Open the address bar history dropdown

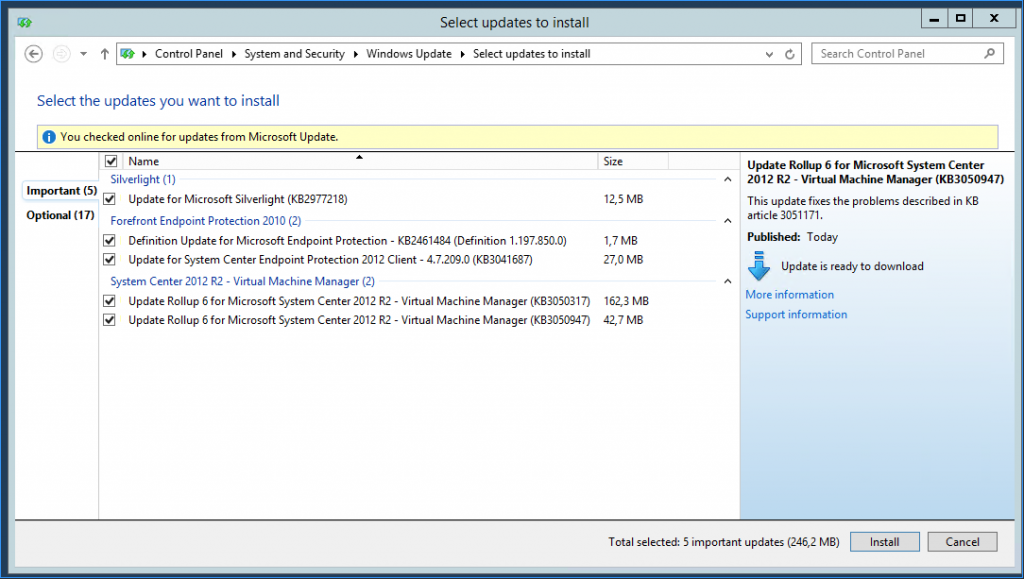[769, 54]
